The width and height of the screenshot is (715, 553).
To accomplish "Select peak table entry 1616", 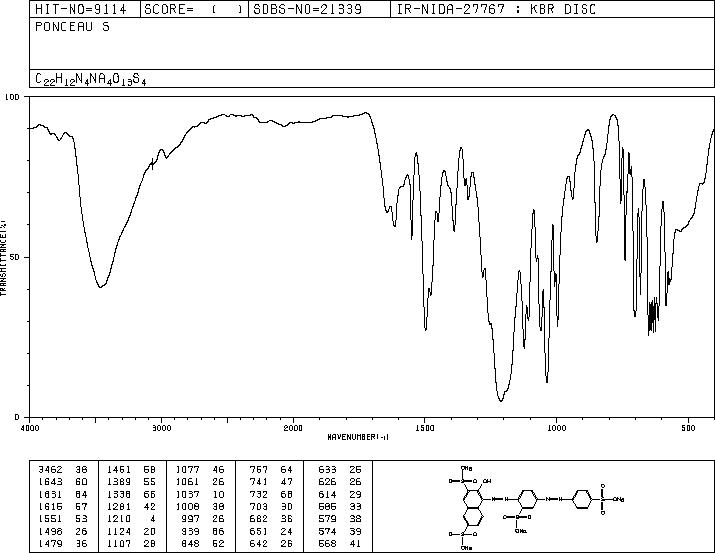I will point(50,506).
